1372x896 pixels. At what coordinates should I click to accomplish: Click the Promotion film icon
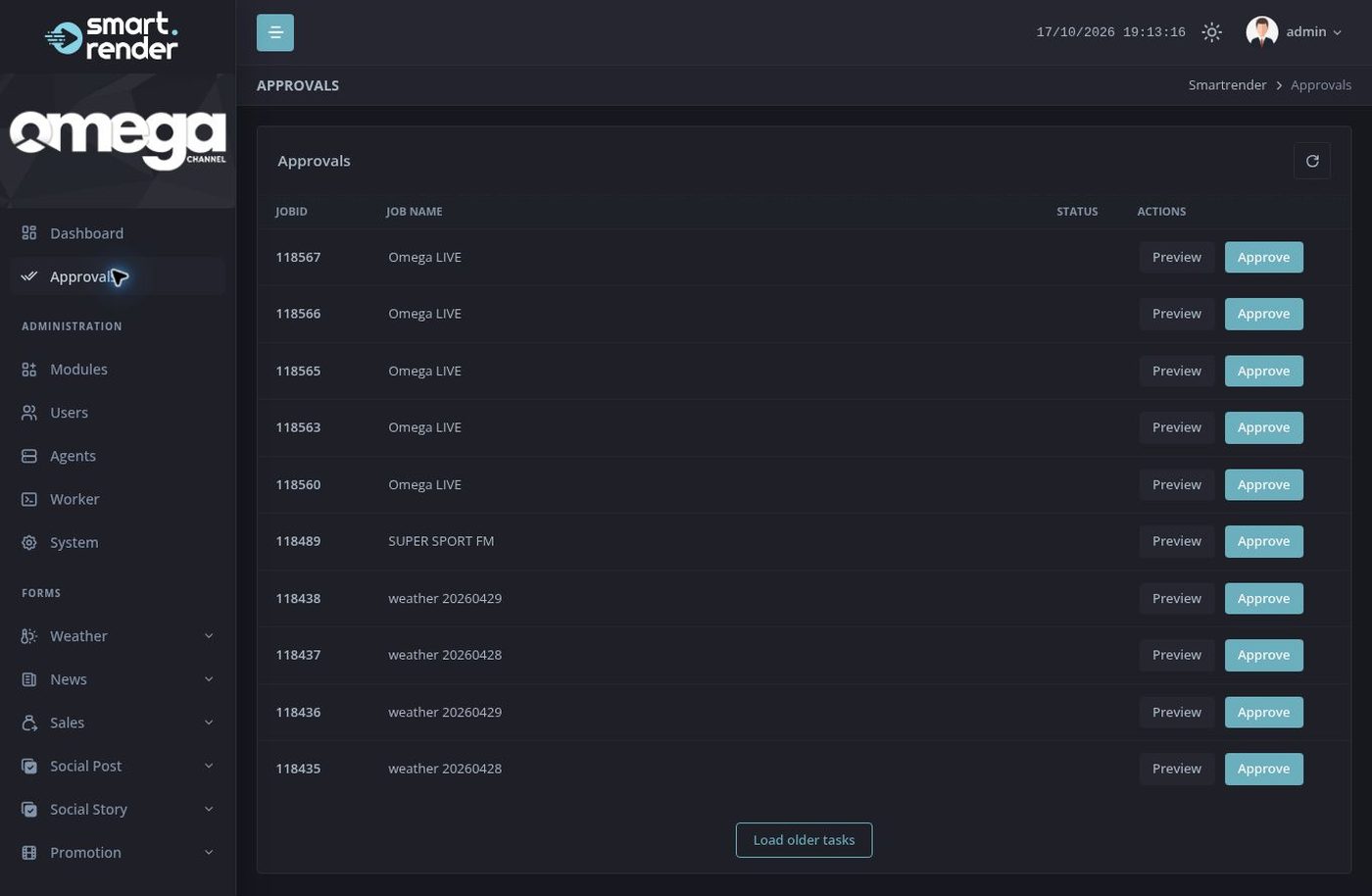[29, 852]
